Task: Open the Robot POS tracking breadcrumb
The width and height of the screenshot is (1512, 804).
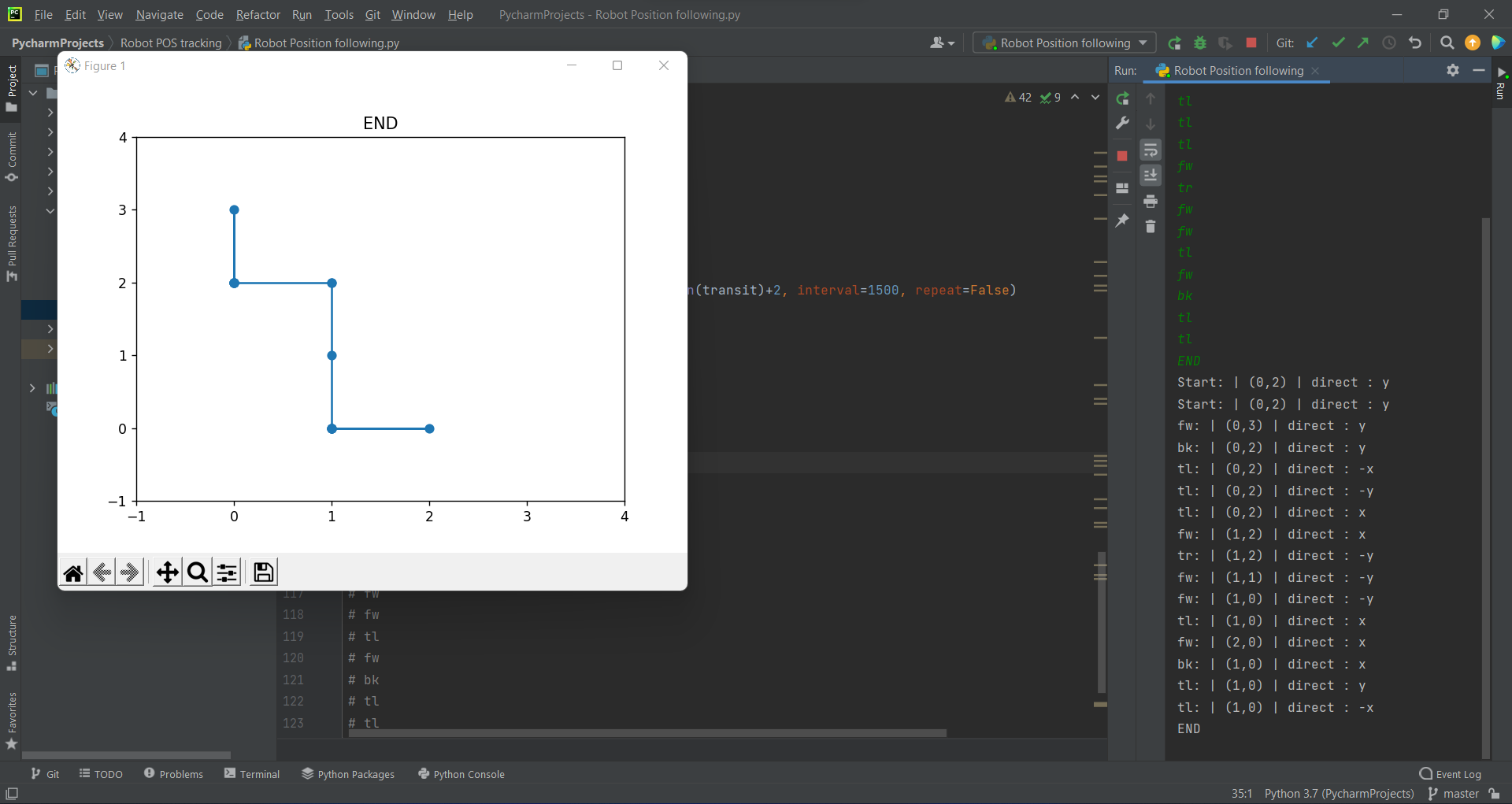Action: click(171, 43)
